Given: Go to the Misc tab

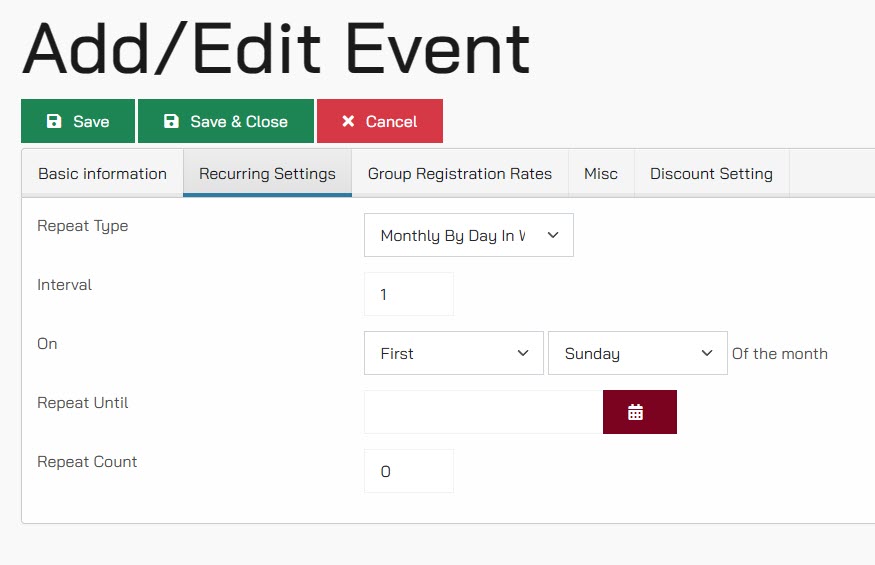Looking at the screenshot, I should pos(601,173).
